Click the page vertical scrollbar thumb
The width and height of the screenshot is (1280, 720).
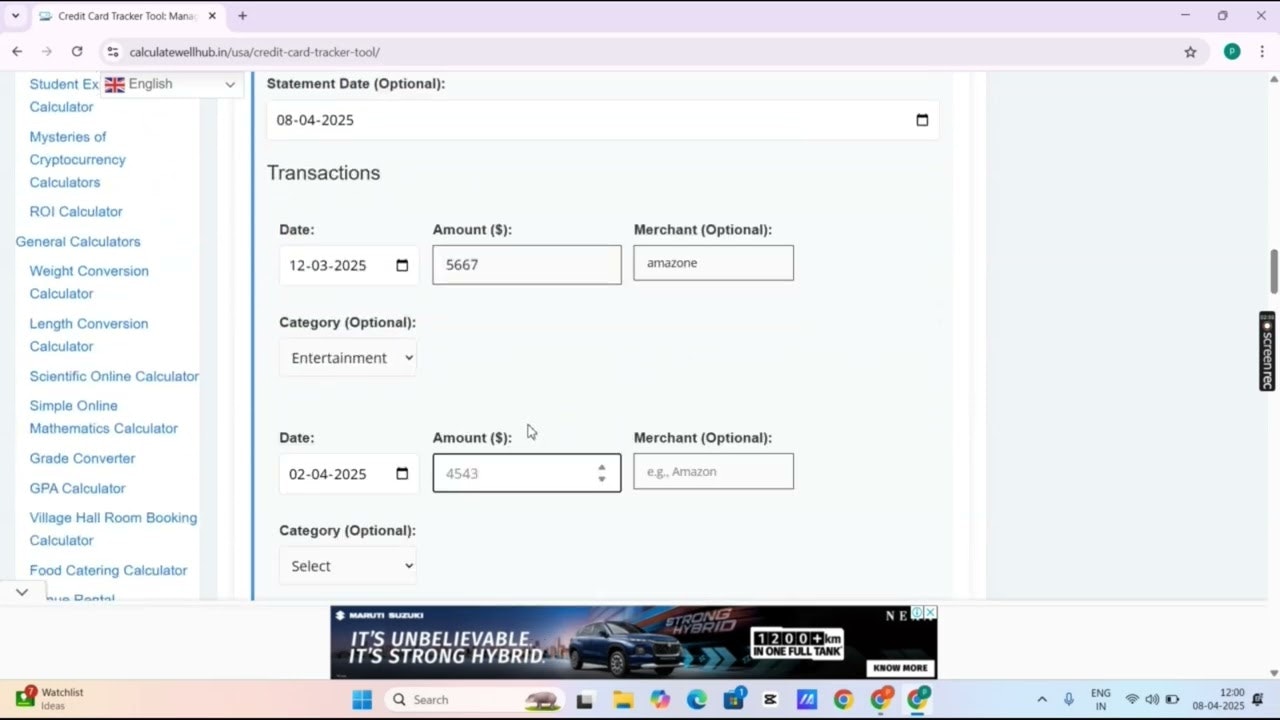click(x=1274, y=271)
